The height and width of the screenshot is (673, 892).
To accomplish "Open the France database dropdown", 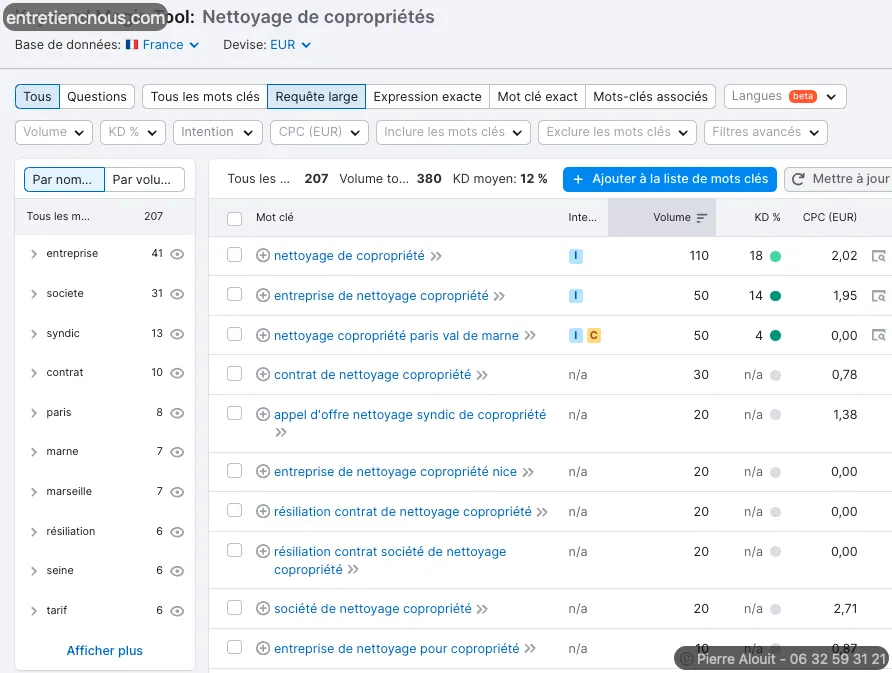I will point(163,45).
